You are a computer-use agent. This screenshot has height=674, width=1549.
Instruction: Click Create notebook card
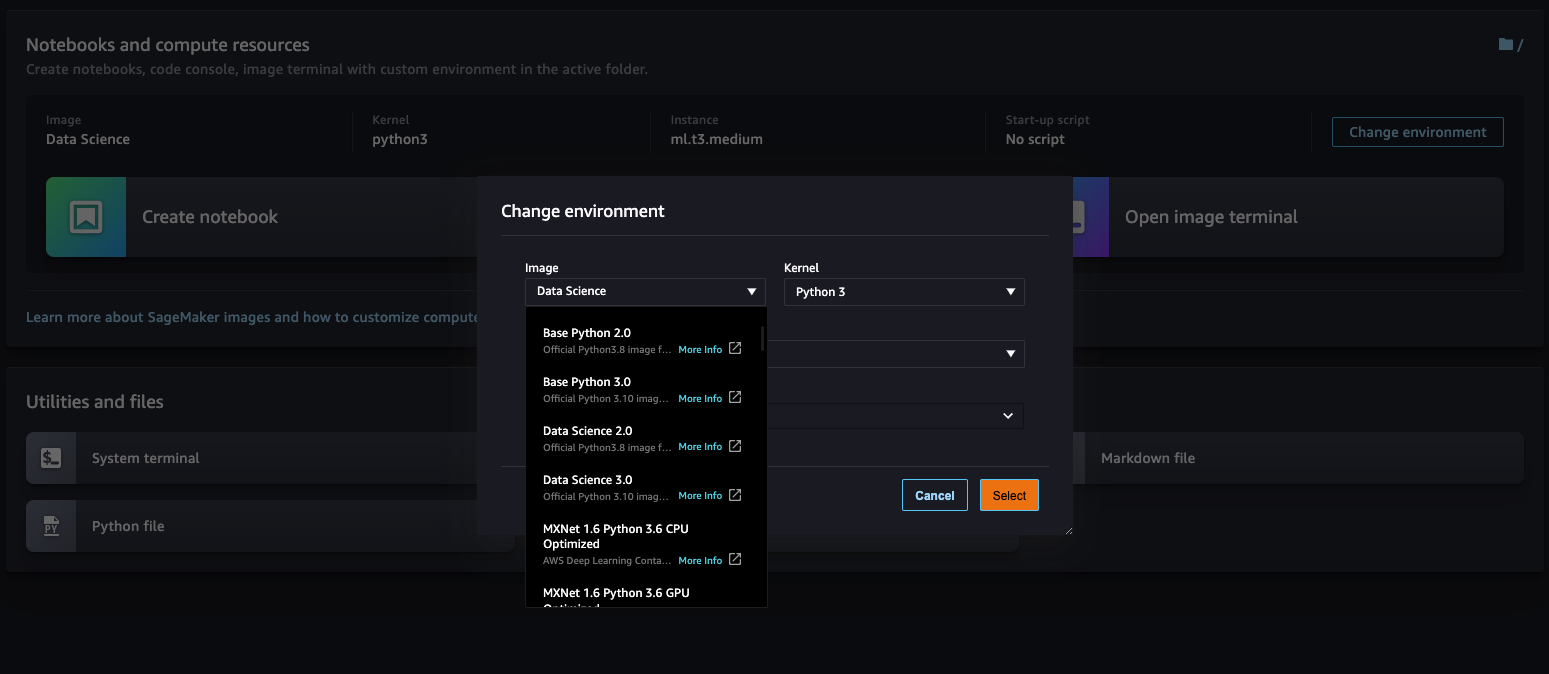(262, 217)
